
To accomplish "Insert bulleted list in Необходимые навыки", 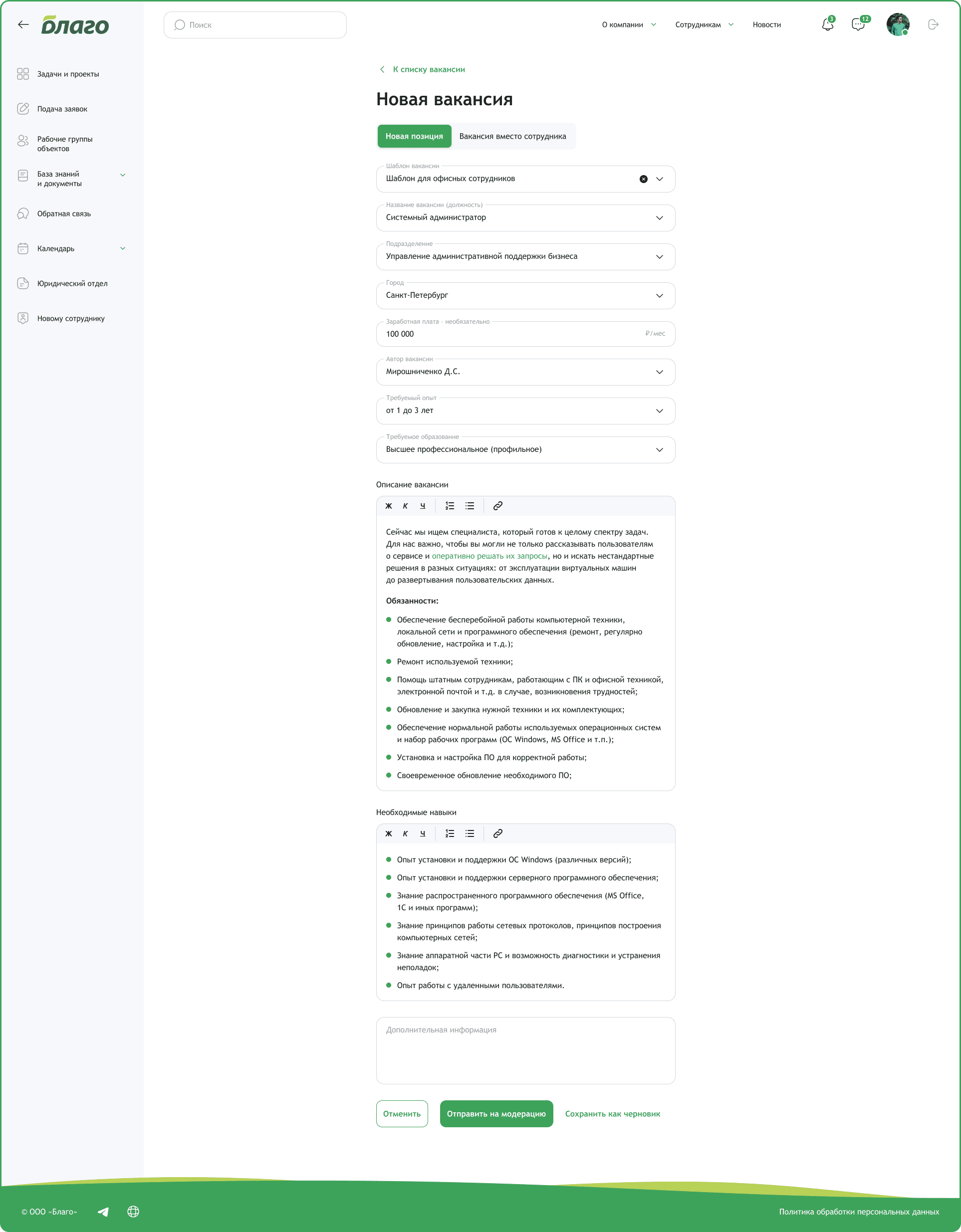I will point(470,834).
